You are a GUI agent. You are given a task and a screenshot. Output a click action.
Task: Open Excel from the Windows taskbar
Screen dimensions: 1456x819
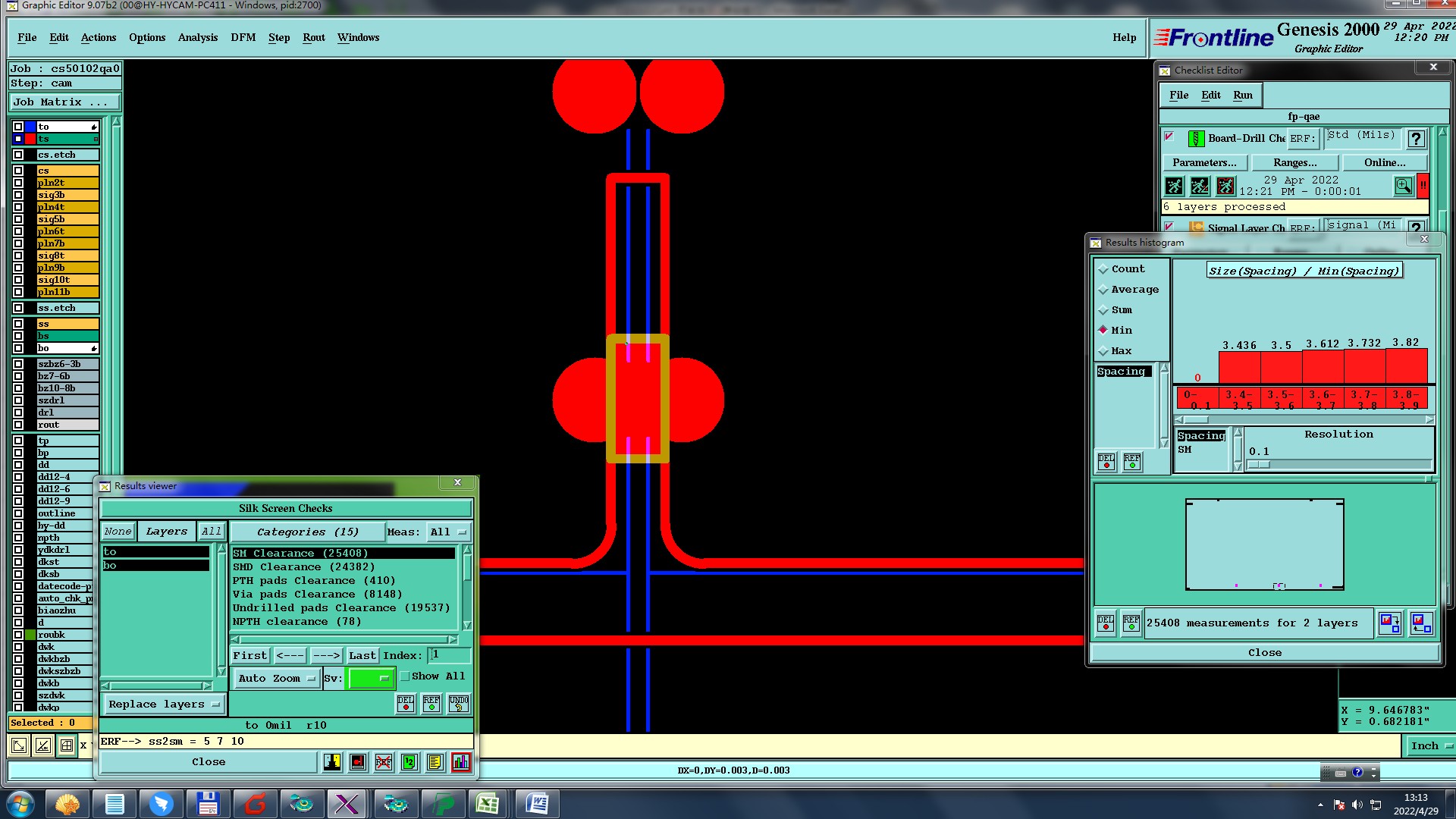pyautogui.click(x=487, y=804)
